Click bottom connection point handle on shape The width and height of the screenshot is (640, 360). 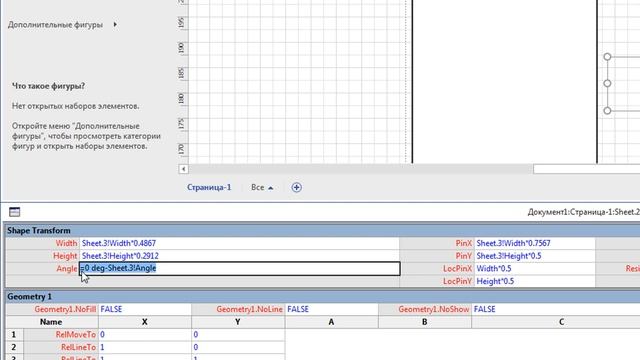click(x=607, y=111)
